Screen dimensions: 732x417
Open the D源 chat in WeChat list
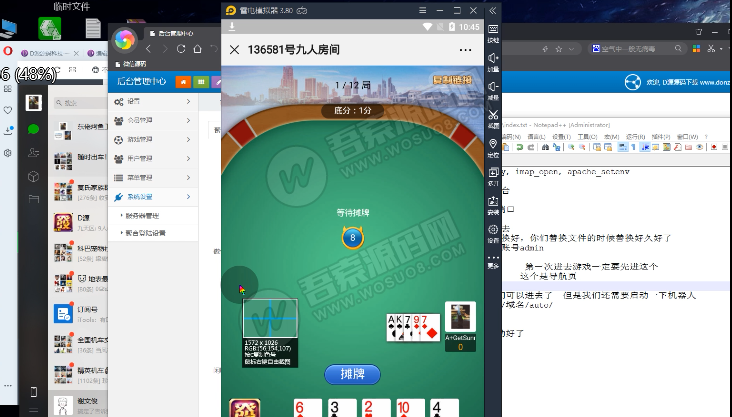[80, 223]
